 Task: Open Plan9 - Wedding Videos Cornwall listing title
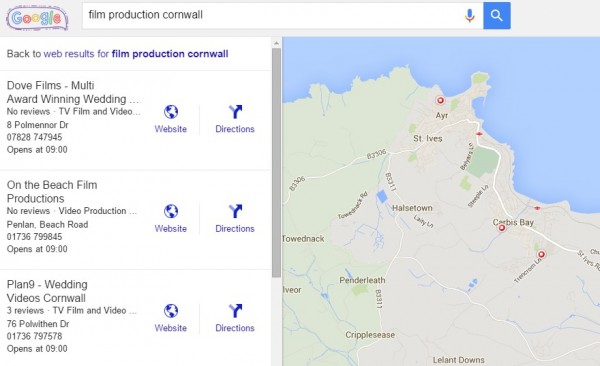pos(47,291)
